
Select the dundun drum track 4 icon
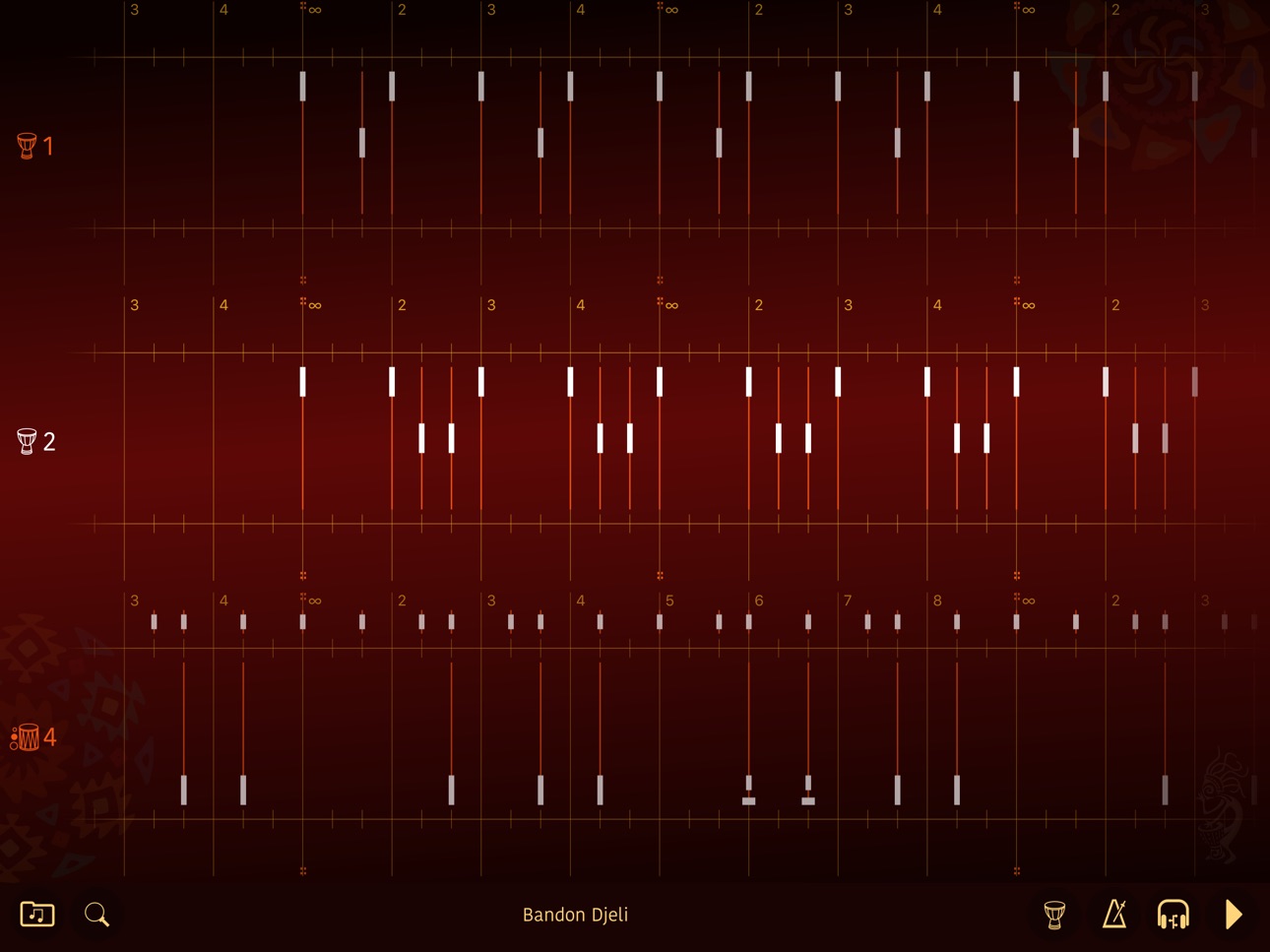click(x=33, y=736)
